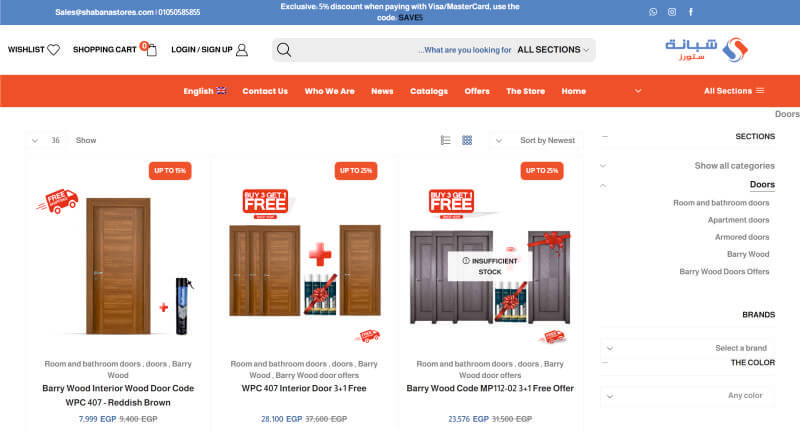Go to Contact Us page
800x430 pixels.
[x=265, y=91]
